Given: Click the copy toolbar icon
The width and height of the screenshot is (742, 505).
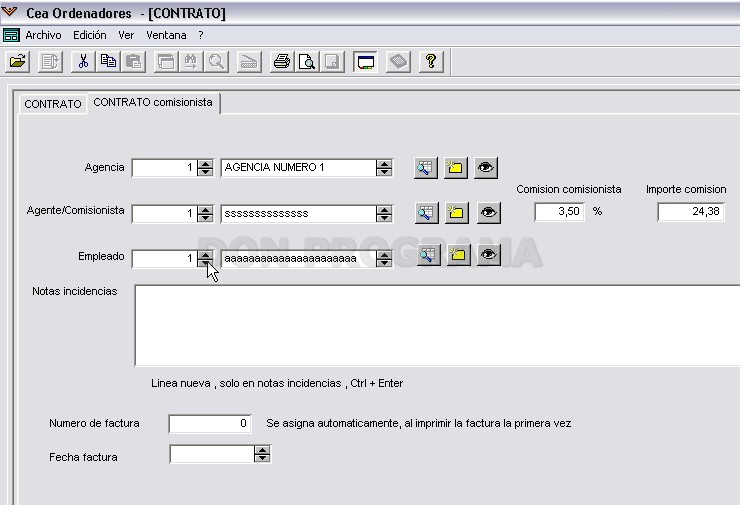Looking at the screenshot, I should (x=108, y=62).
